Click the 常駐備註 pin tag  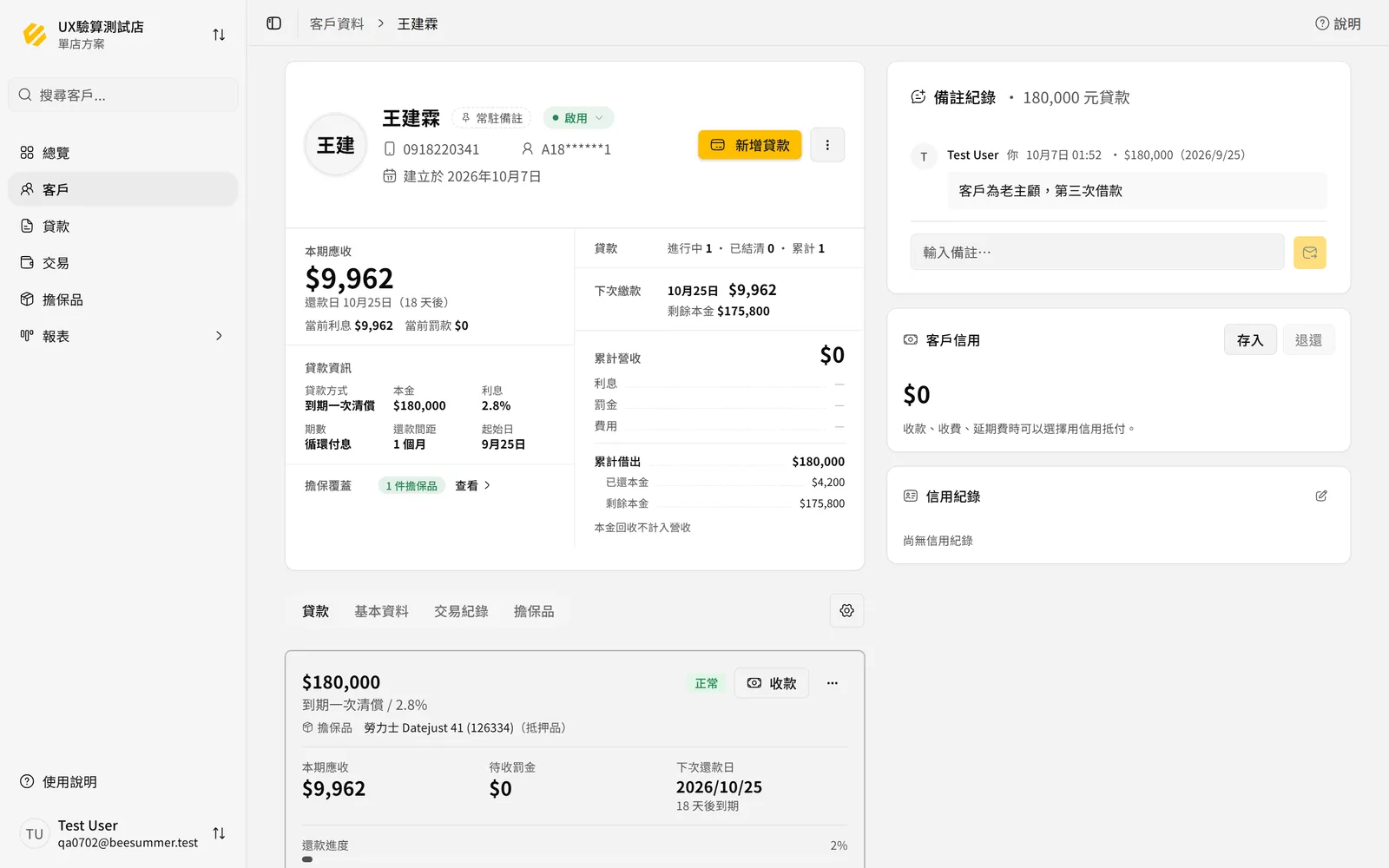491,118
